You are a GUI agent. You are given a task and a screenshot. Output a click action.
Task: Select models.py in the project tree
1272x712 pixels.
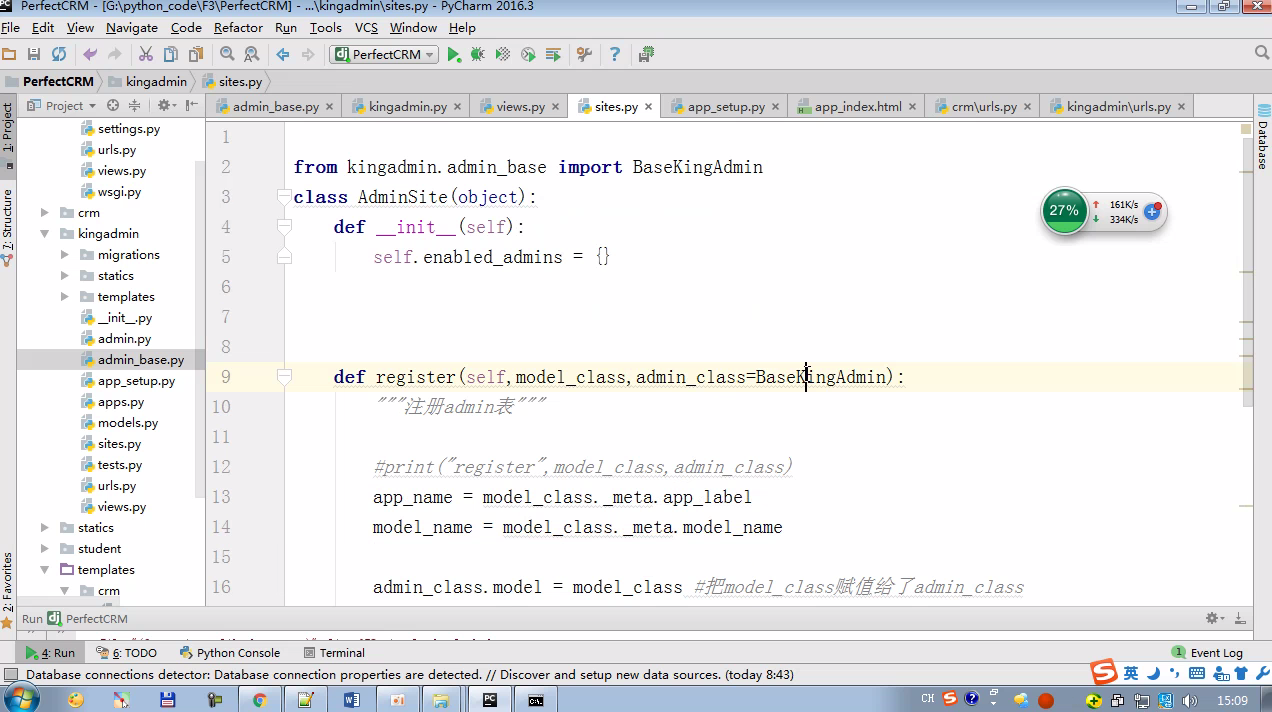[x=128, y=423]
